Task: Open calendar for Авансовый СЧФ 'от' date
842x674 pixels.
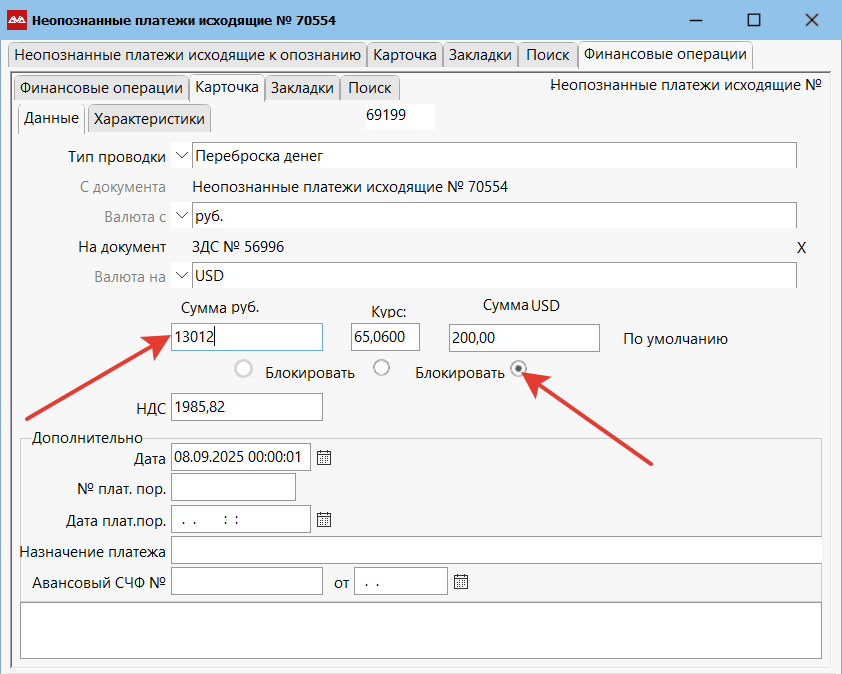Action: [460, 581]
